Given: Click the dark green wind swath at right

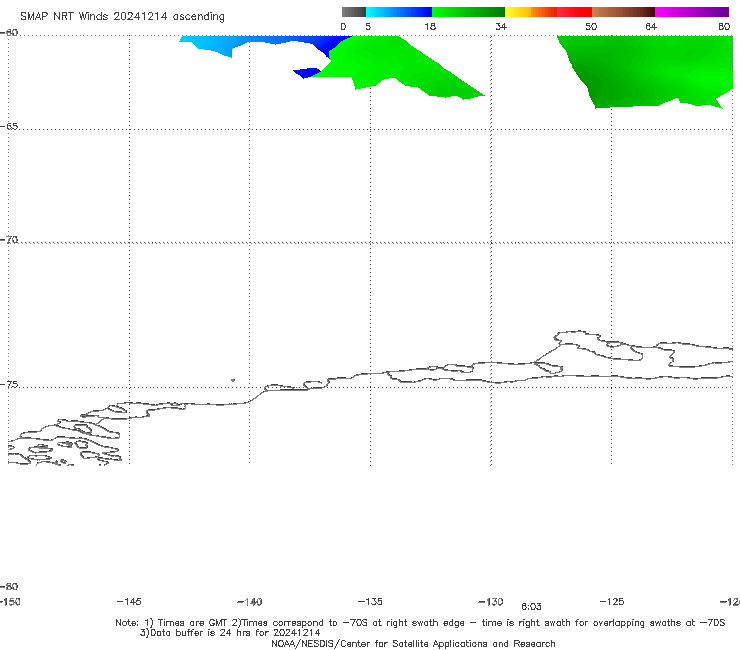Looking at the screenshot, I should click(x=647, y=71).
